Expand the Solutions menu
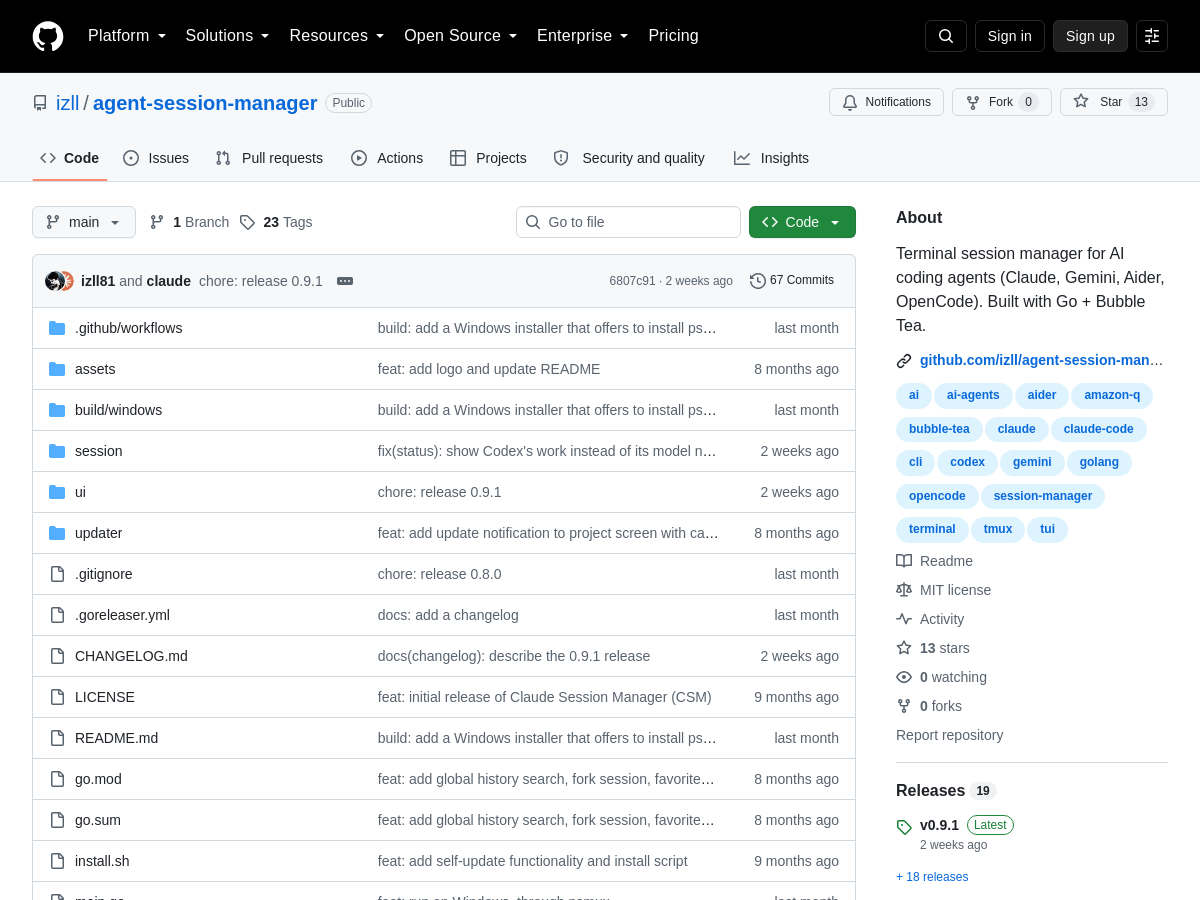The height and width of the screenshot is (900, 1200). 228,36
